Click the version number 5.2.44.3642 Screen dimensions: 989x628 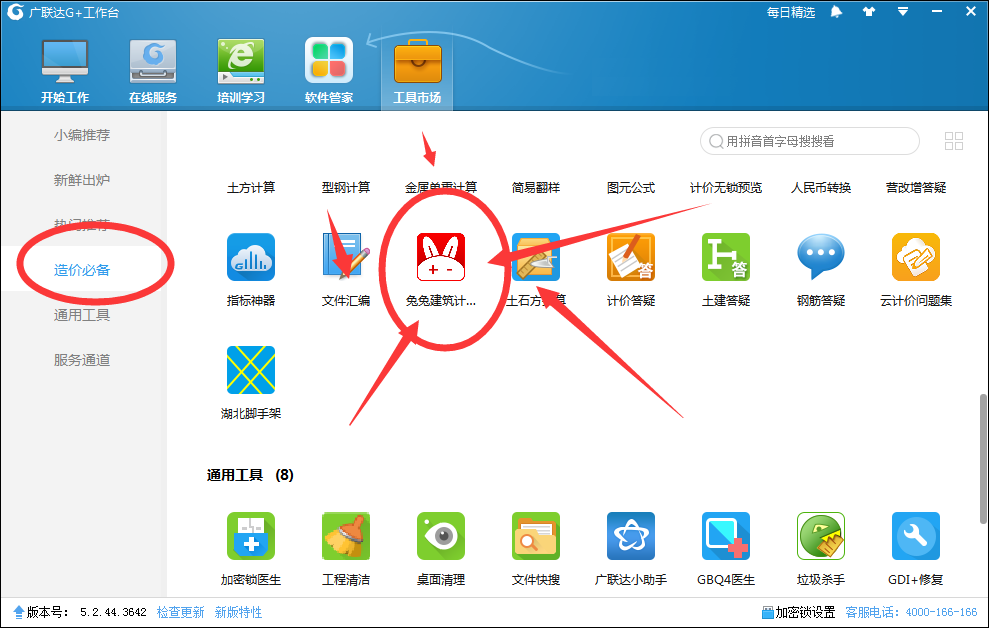(113, 612)
